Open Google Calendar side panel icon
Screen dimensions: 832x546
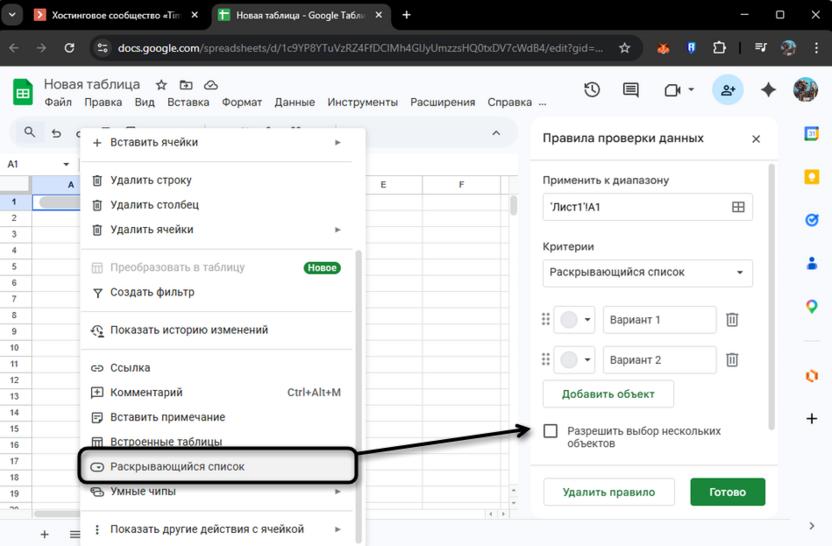pos(811,134)
